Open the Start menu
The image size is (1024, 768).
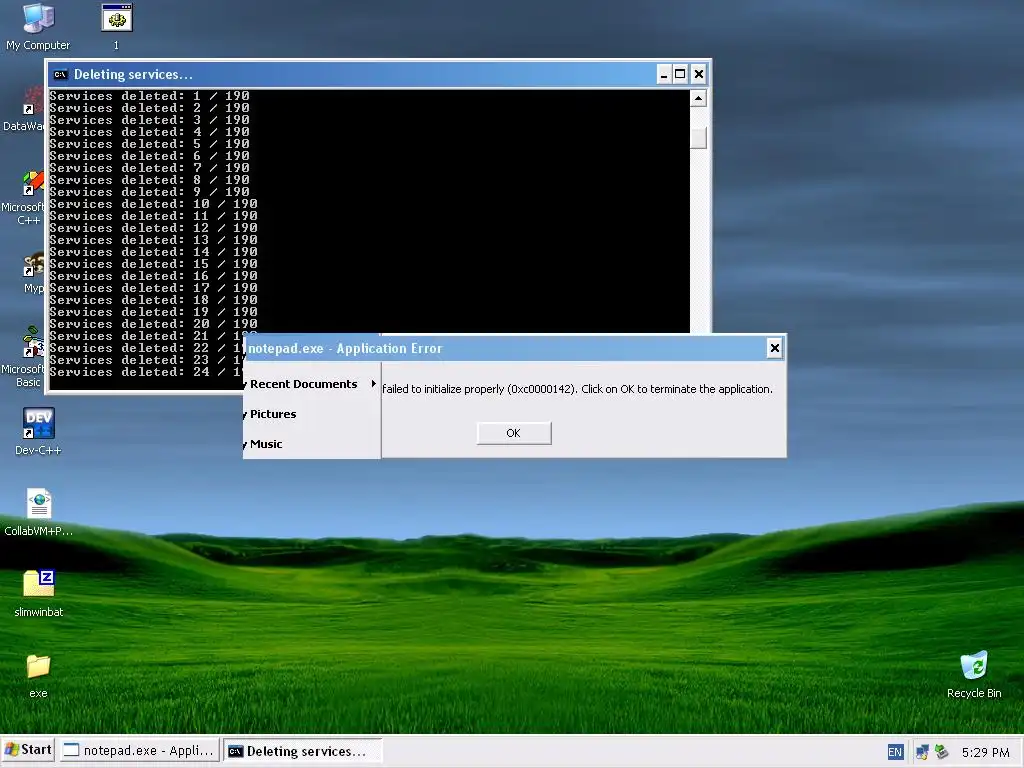(x=28, y=750)
